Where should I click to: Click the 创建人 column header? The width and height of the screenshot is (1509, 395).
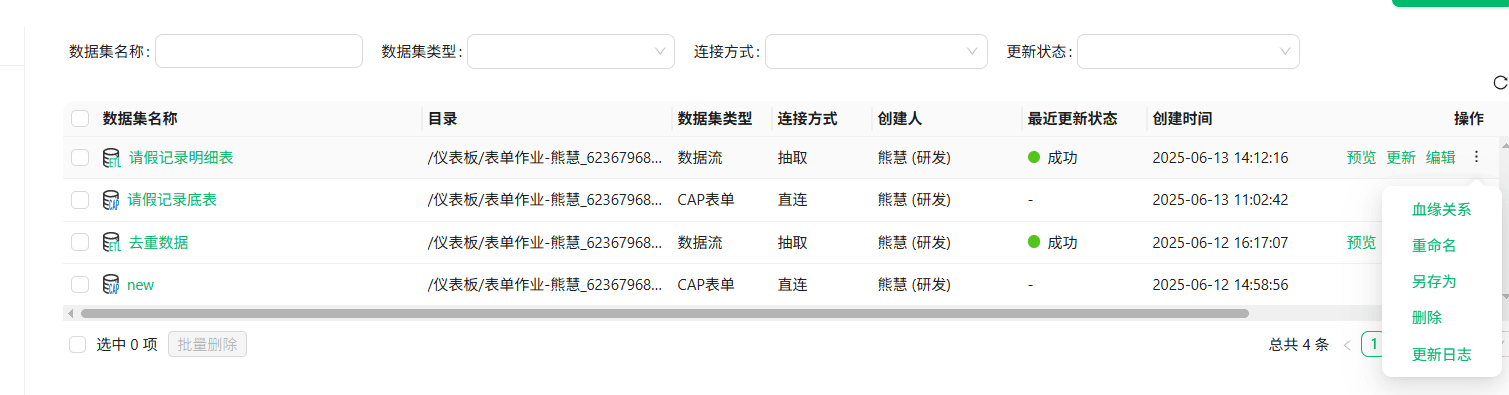[x=899, y=119]
